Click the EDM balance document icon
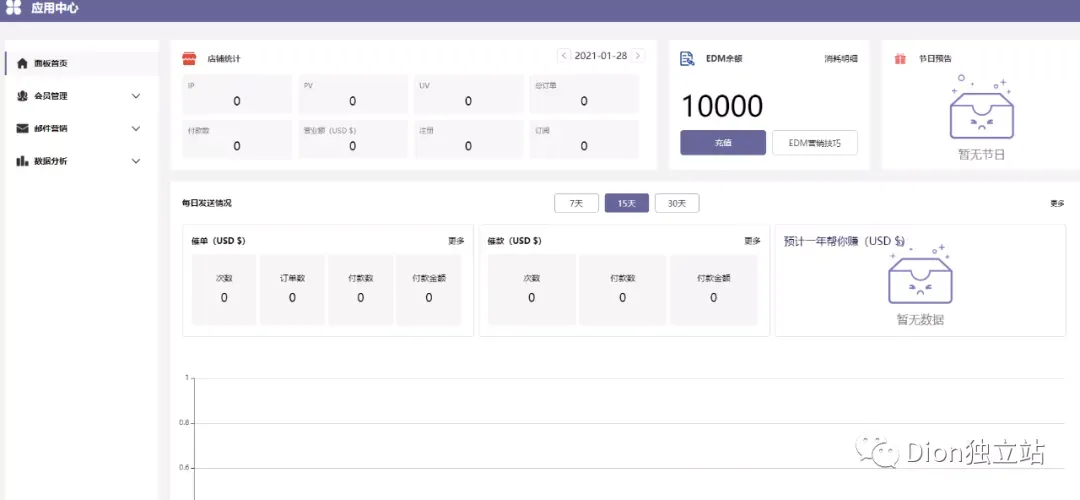The height and width of the screenshot is (500, 1080). (x=687, y=59)
